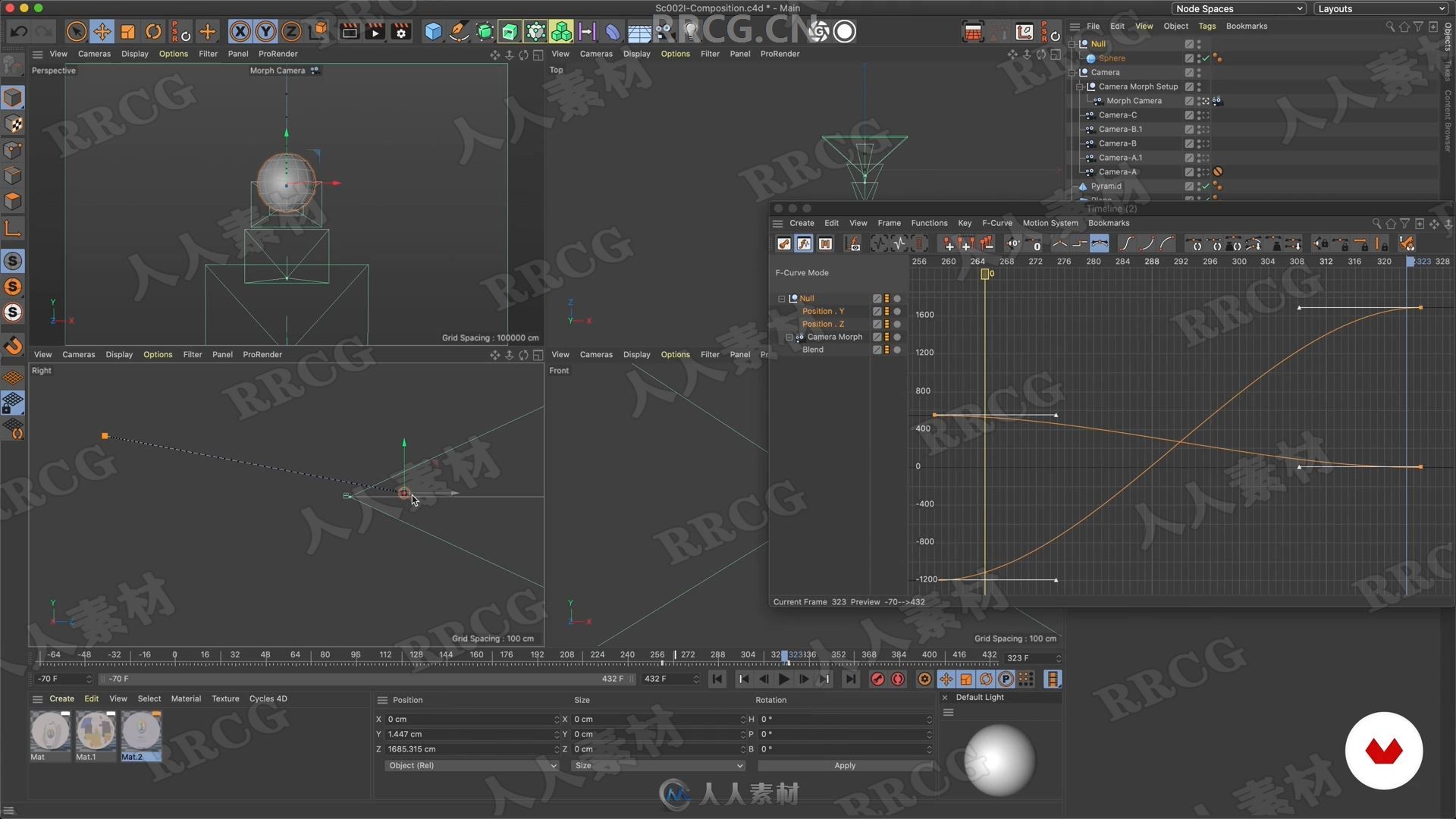Toggle visibility of Null object
The height and width of the screenshot is (819, 1456).
(x=1199, y=43)
